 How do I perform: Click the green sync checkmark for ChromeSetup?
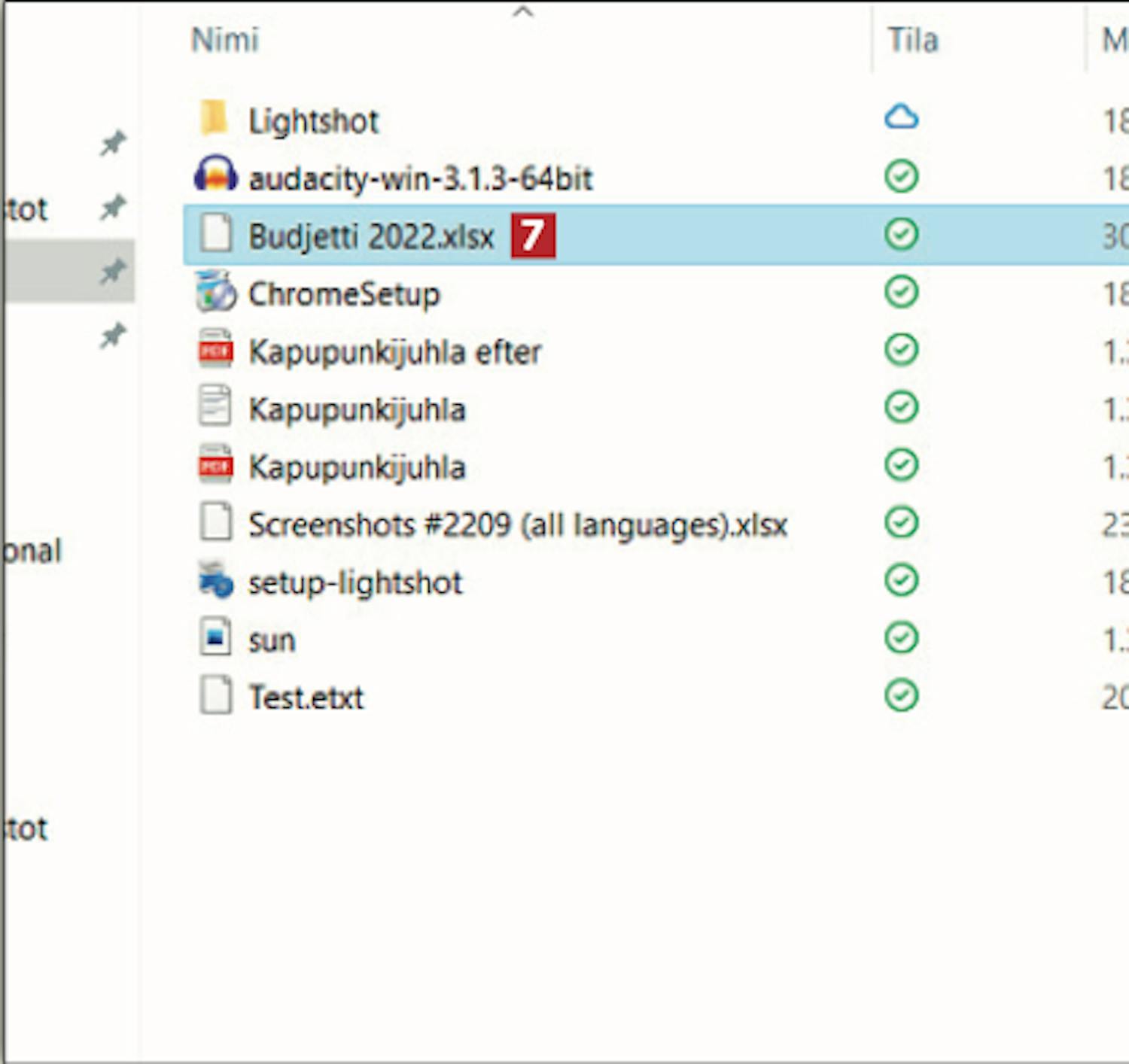click(901, 292)
